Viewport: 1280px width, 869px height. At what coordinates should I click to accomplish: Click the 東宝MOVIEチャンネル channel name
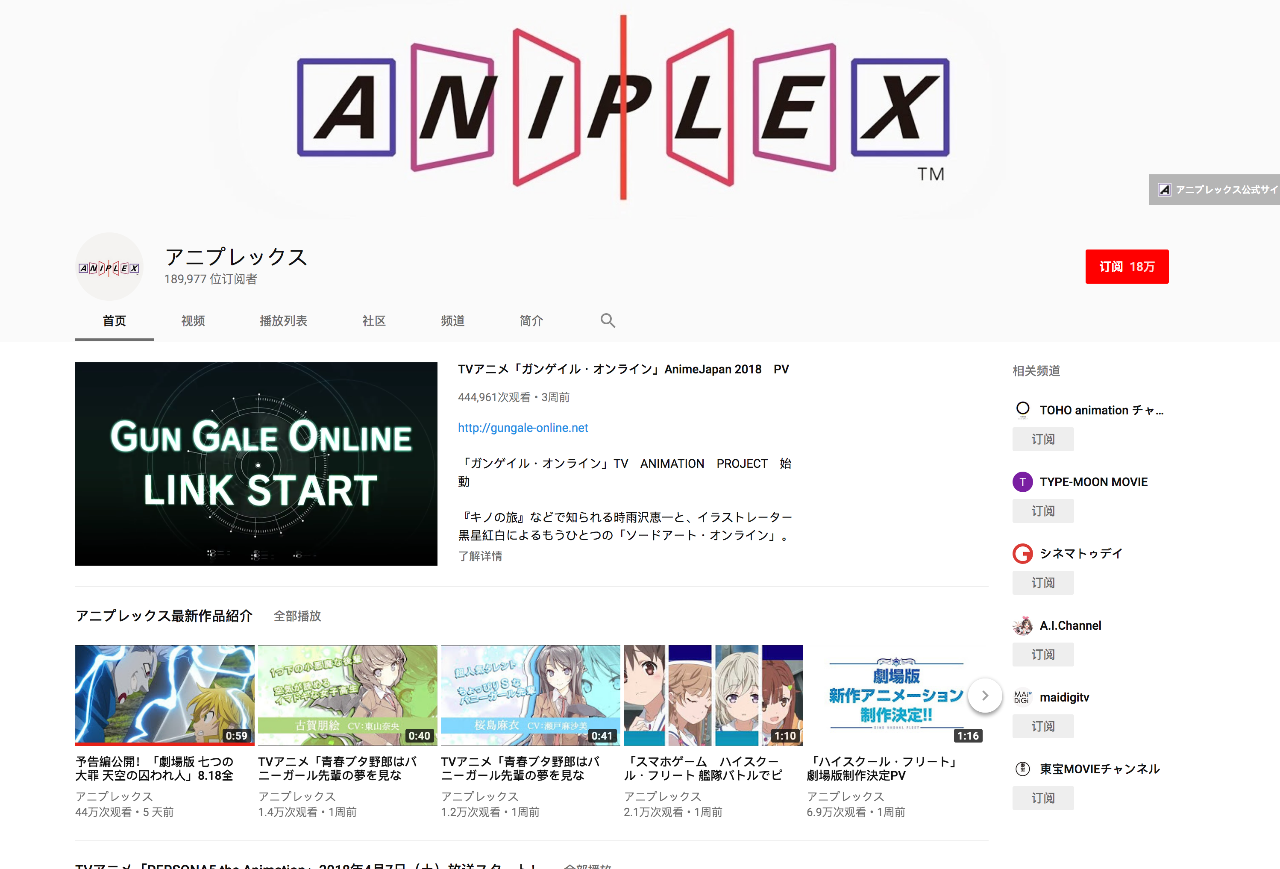1100,769
